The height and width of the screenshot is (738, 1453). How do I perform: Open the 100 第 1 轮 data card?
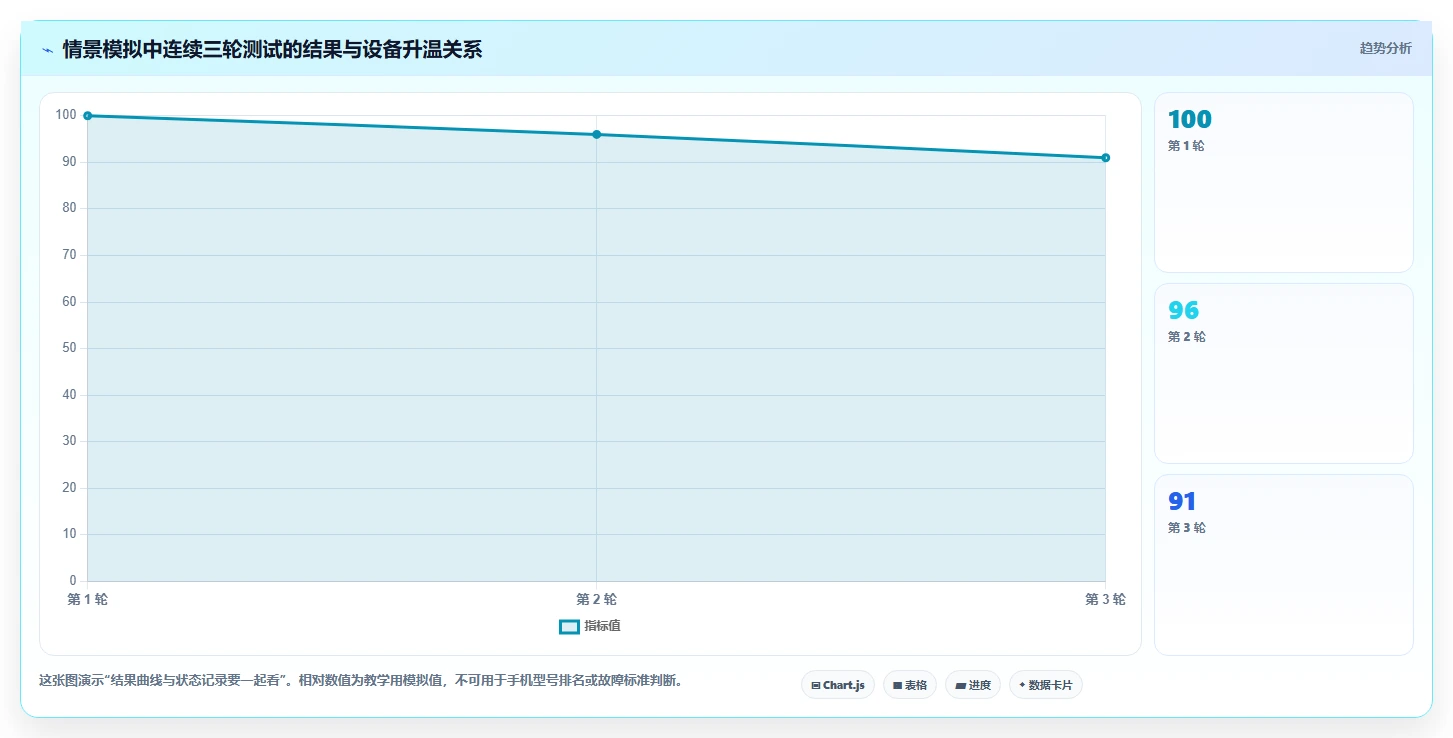pos(1284,182)
